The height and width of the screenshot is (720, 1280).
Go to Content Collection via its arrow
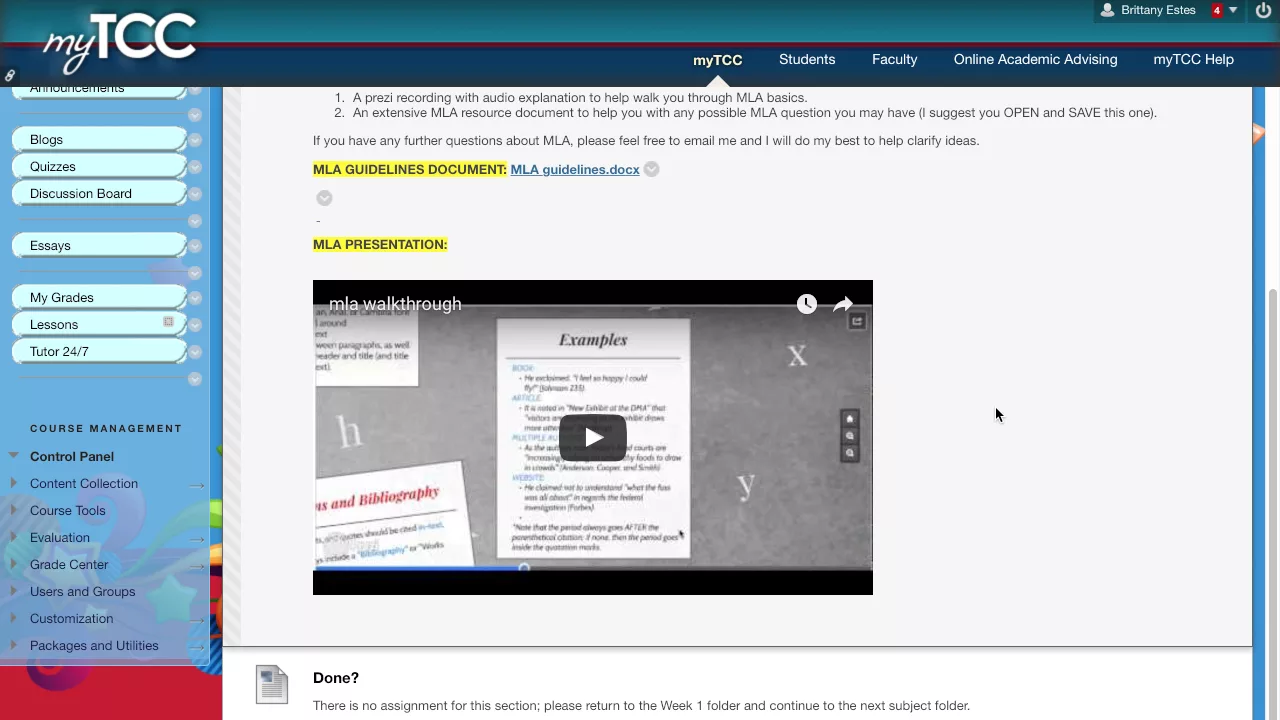[197, 485]
